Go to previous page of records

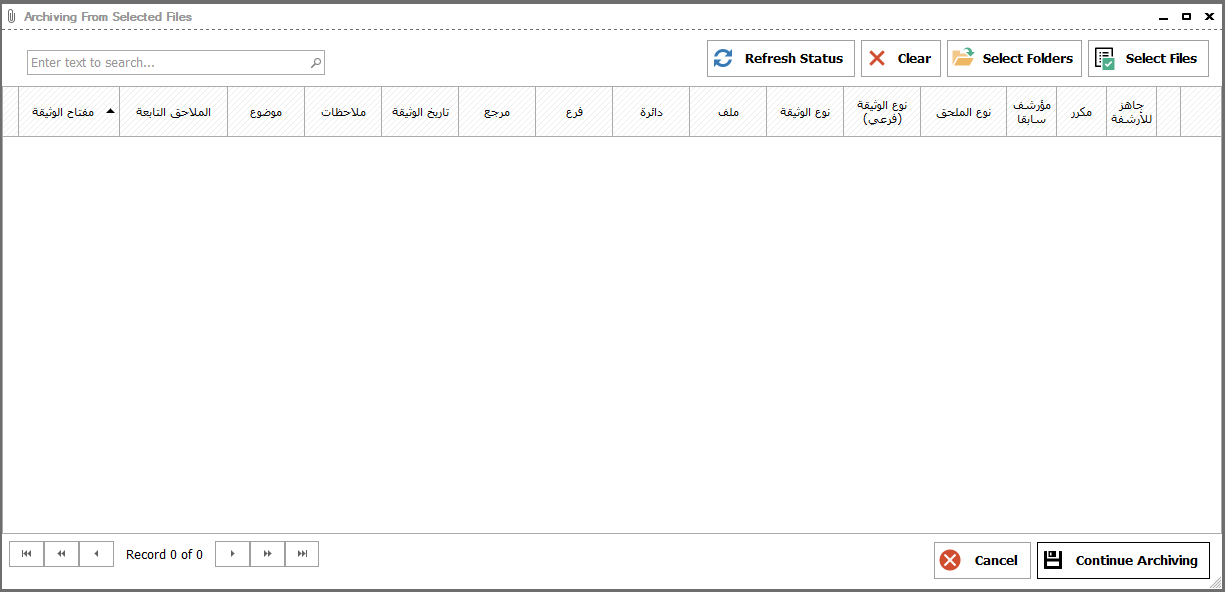(62, 554)
